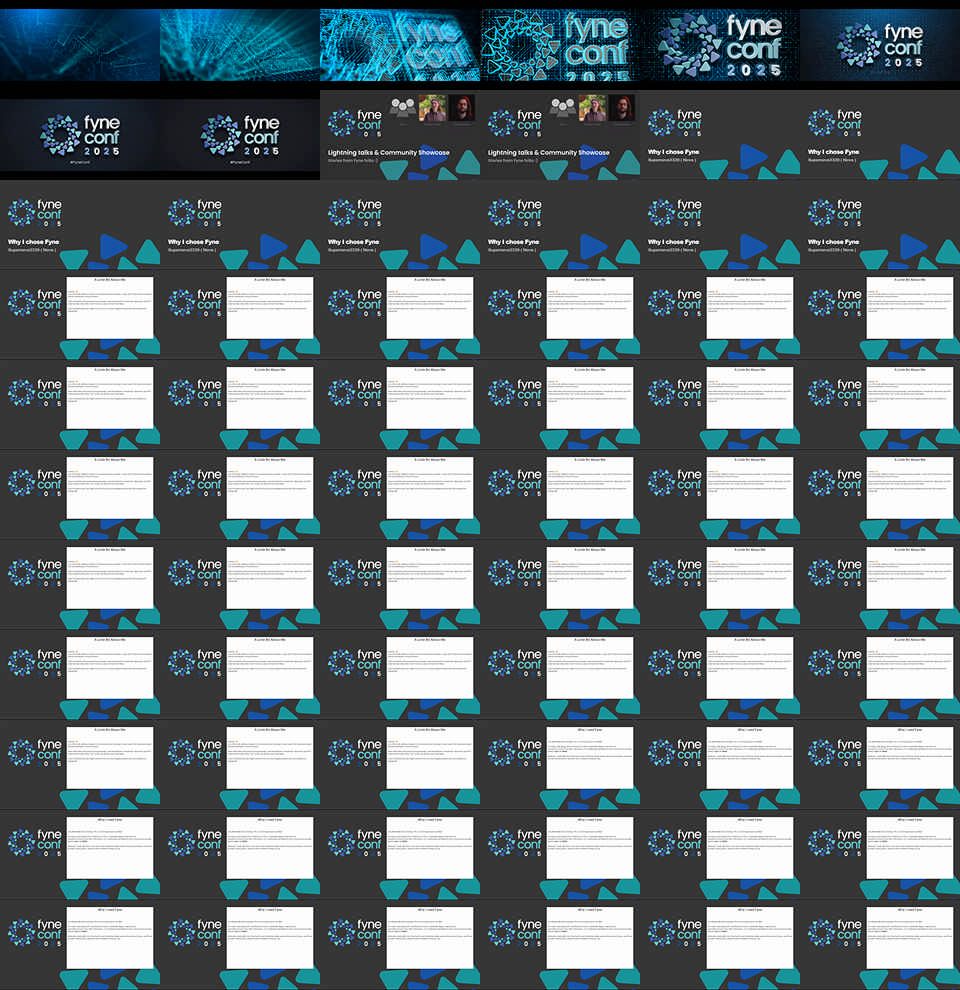Click the grey silhouette avatar in first Lightning talks frame
This screenshot has width=960, height=990.
click(403, 109)
